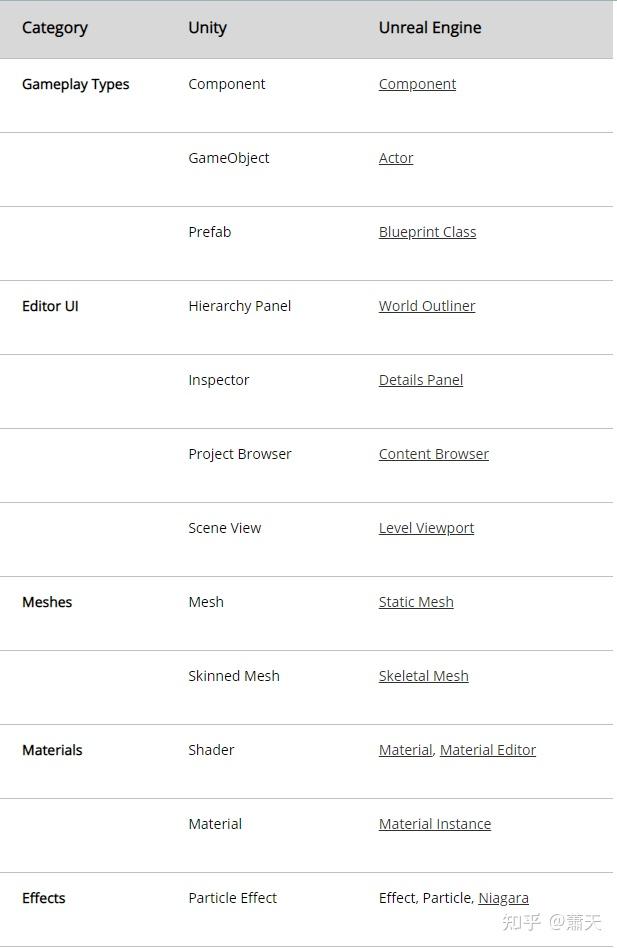Click the Unreal Engine column header
Screen dimensions: 617x948
[x=430, y=28]
